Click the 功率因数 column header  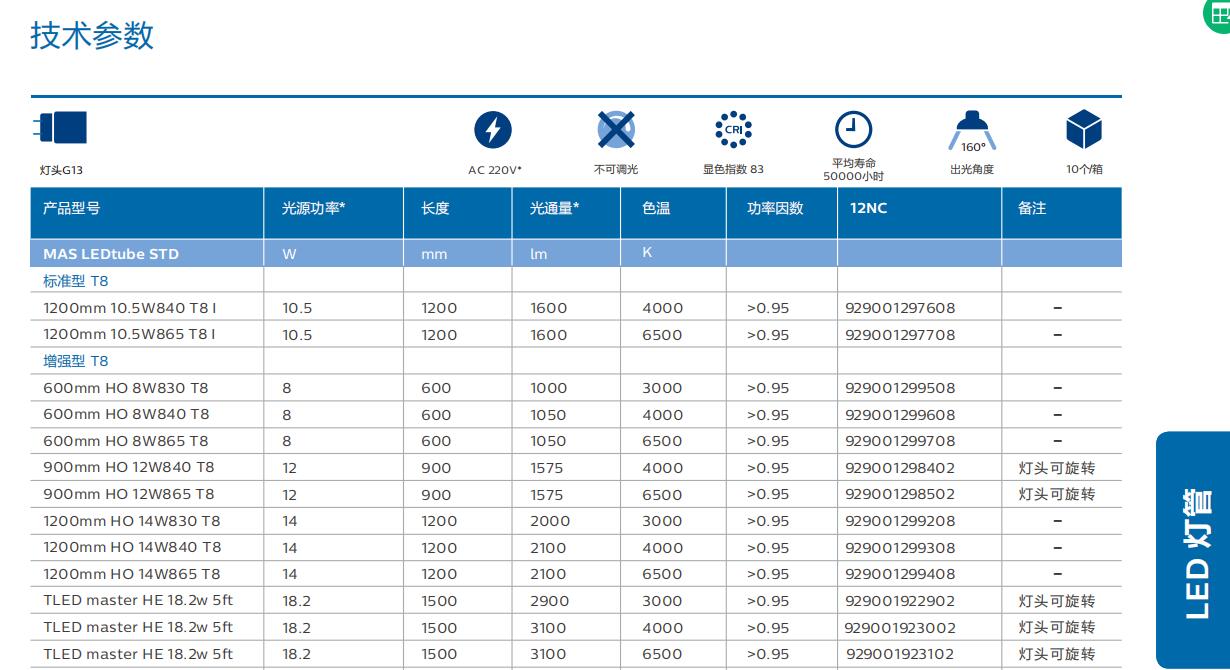coord(775,208)
